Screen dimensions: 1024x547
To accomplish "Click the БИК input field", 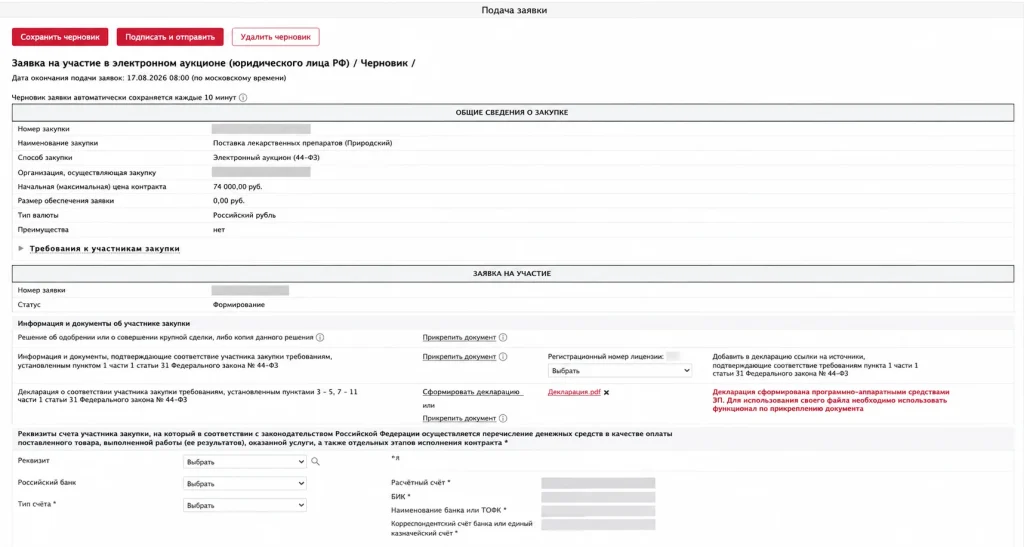I will click(x=598, y=497).
